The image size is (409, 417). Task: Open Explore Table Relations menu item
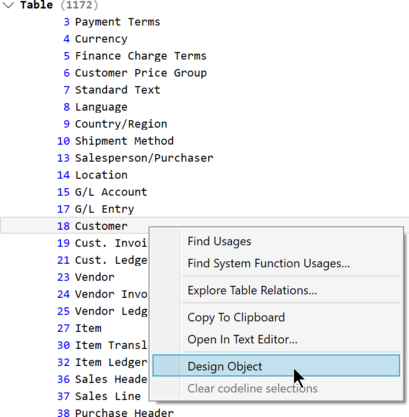[x=276, y=291]
